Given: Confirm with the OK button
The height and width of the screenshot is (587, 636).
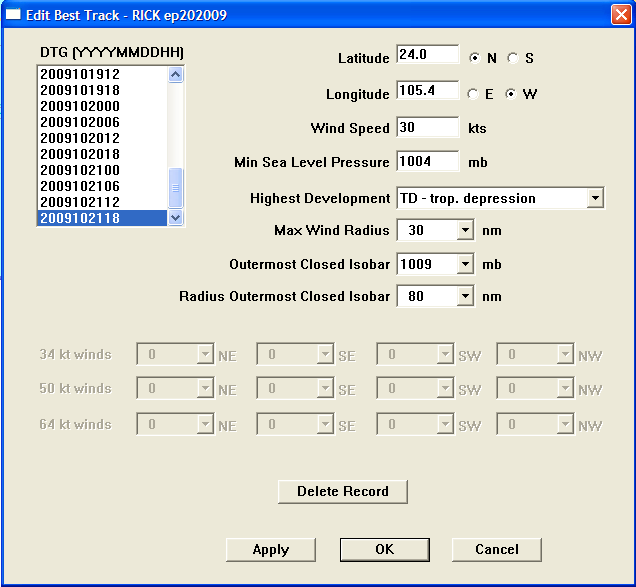Looking at the screenshot, I should (384, 549).
